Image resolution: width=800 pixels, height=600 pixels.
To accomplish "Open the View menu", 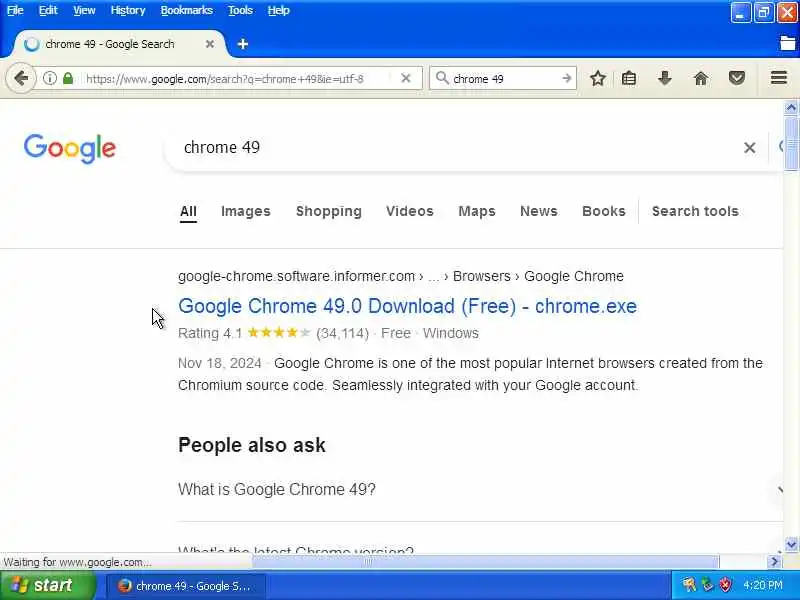I will point(84,10).
